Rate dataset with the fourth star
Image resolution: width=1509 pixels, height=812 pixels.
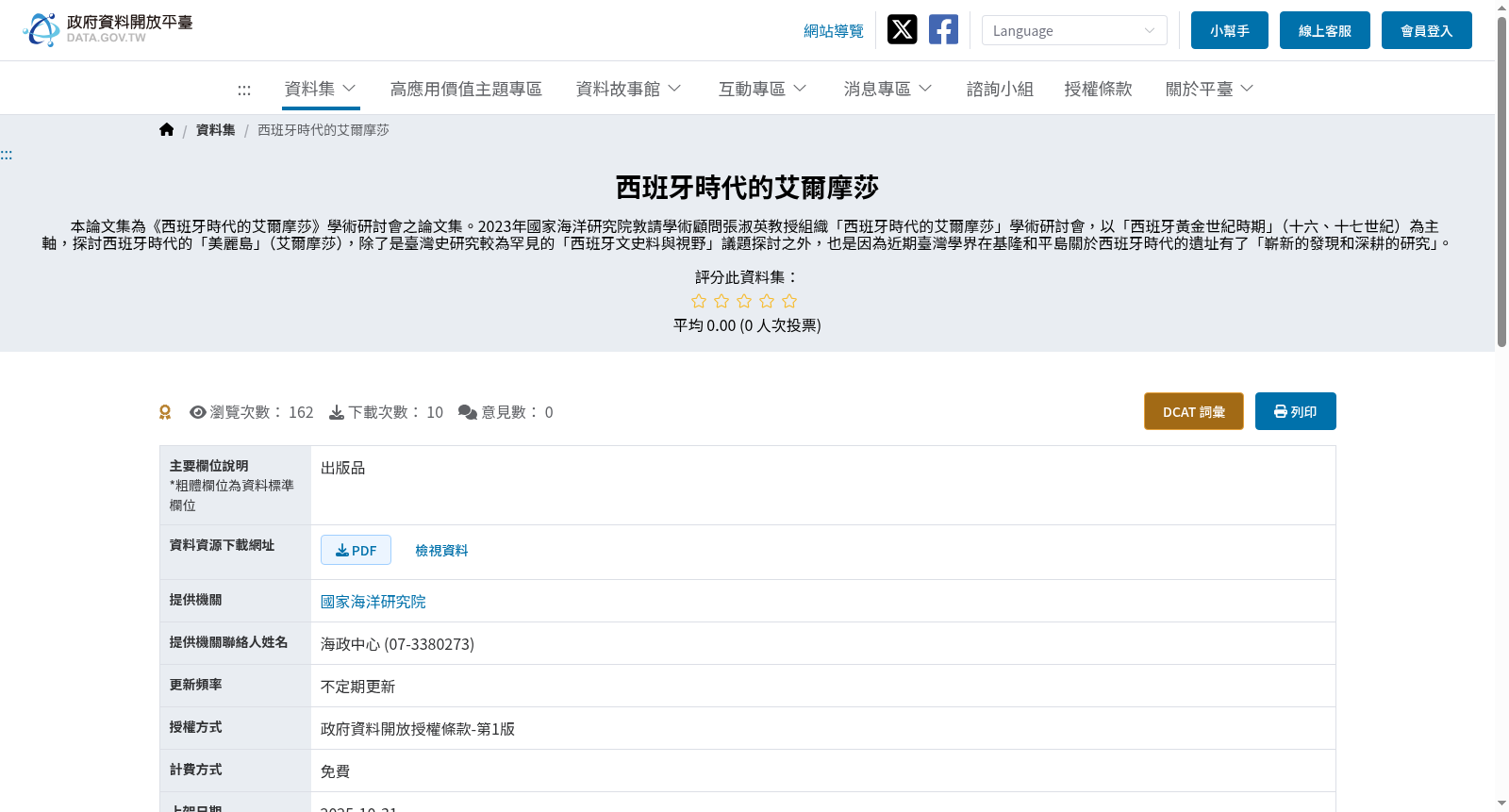tap(767, 301)
